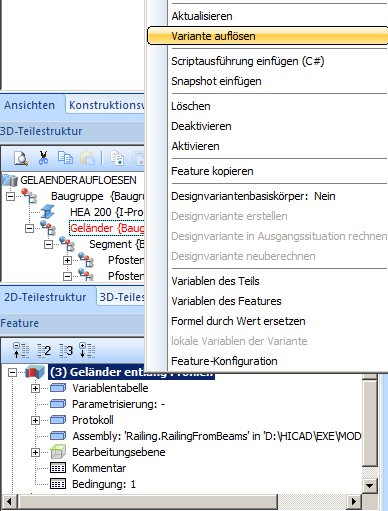This screenshot has height=511, width=388.
Task: Select the GELAENDERAUFLOESEN root entry
Action: click(78, 180)
